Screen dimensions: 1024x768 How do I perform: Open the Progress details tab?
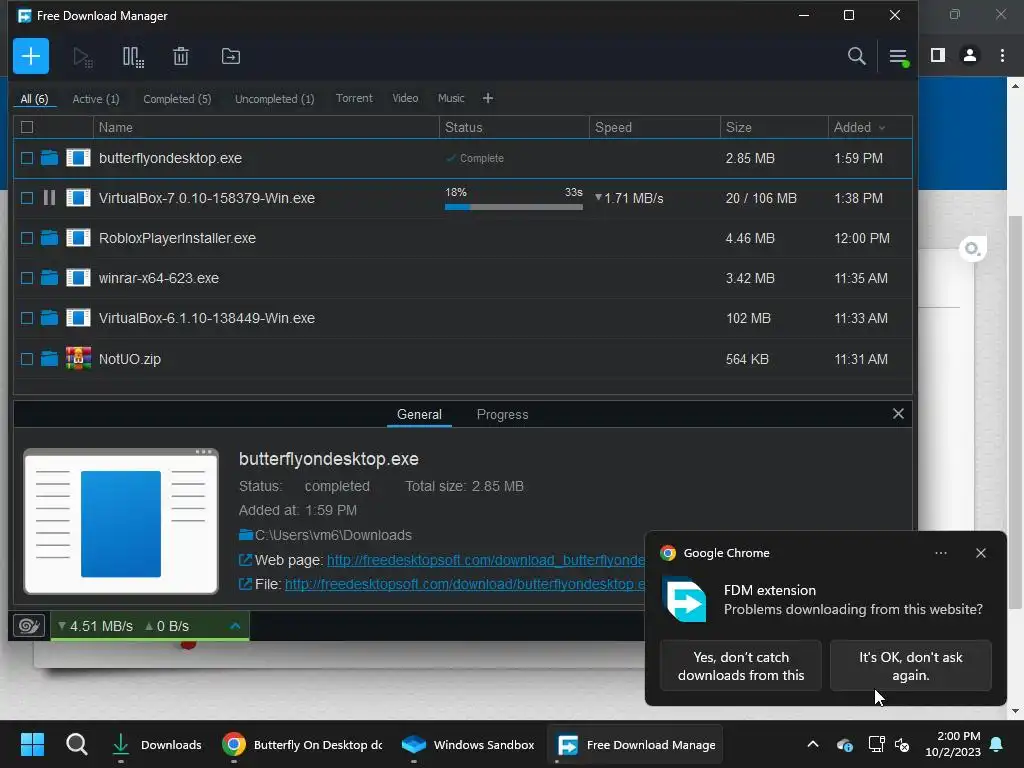point(502,414)
